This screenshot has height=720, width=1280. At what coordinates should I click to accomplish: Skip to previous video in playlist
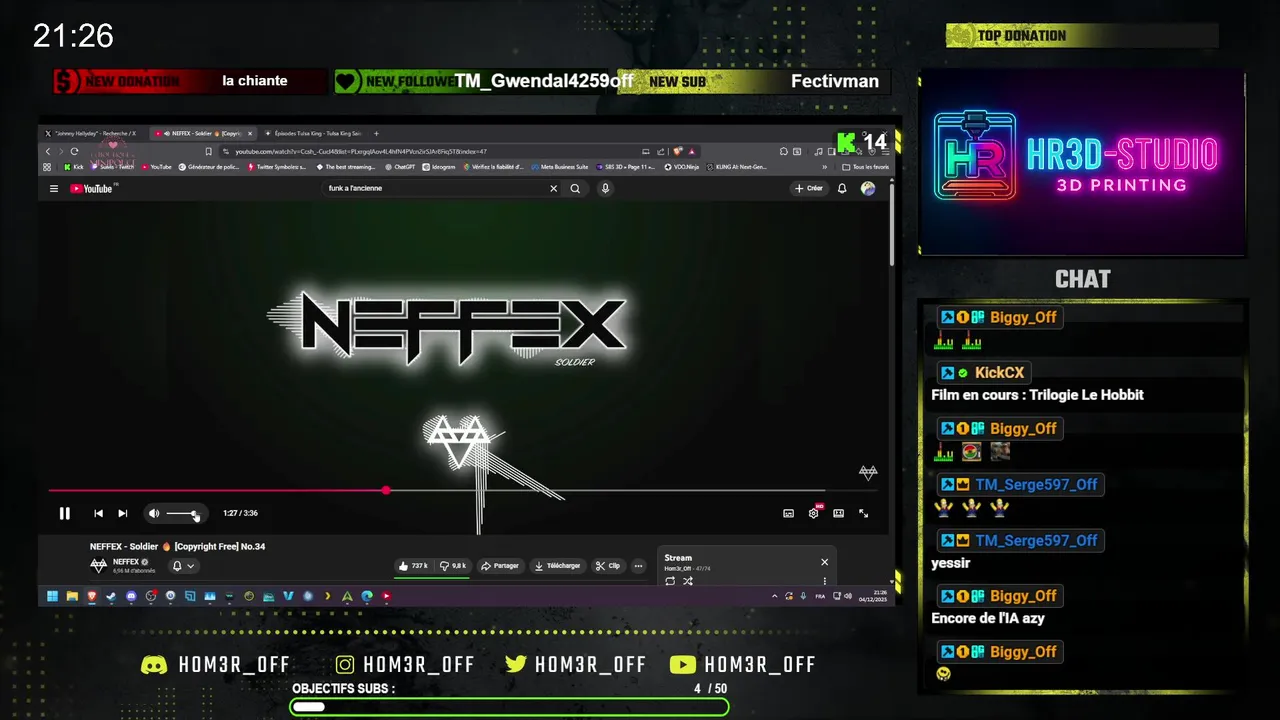98,513
